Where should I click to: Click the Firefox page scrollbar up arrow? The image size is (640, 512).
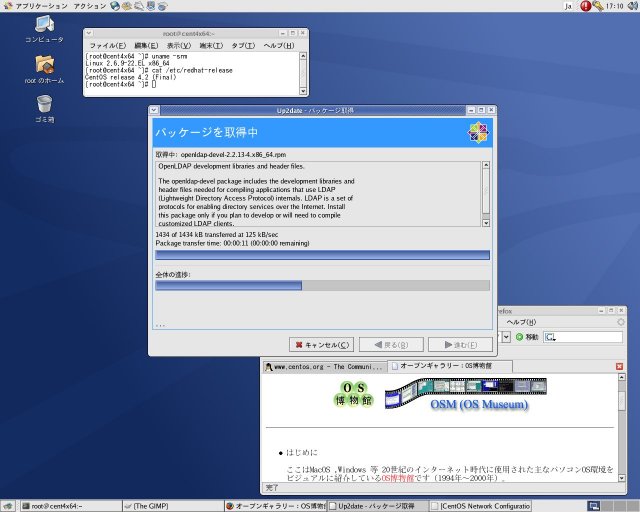622,377
